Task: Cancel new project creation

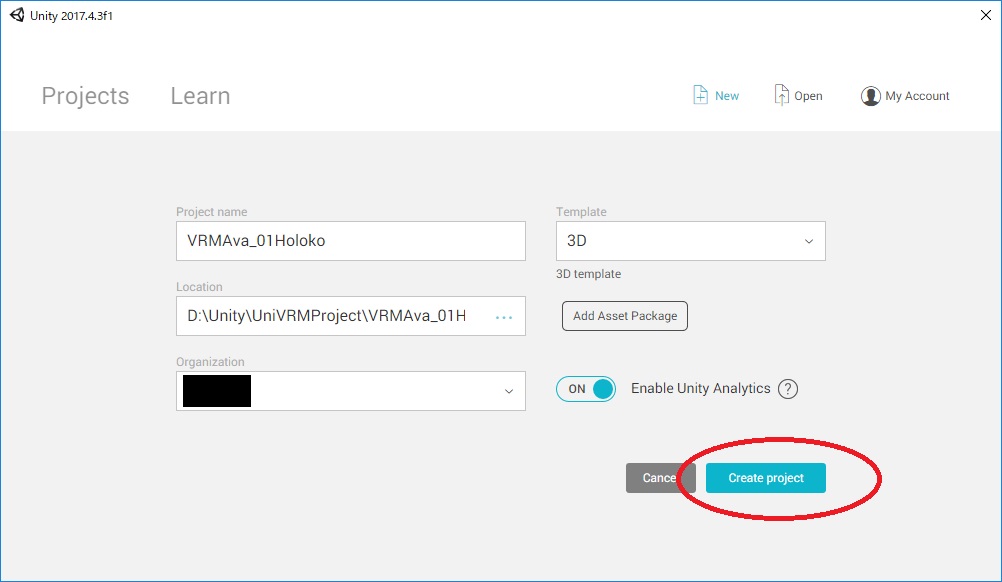Action: (659, 478)
